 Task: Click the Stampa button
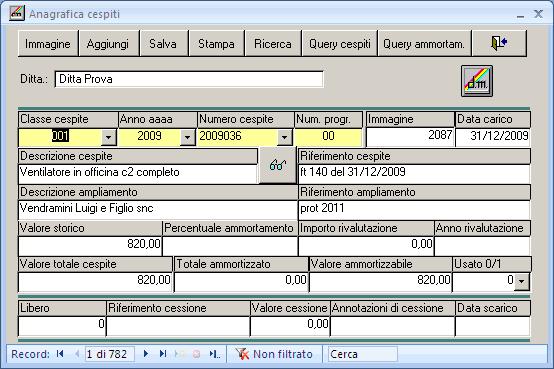(216, 43)
